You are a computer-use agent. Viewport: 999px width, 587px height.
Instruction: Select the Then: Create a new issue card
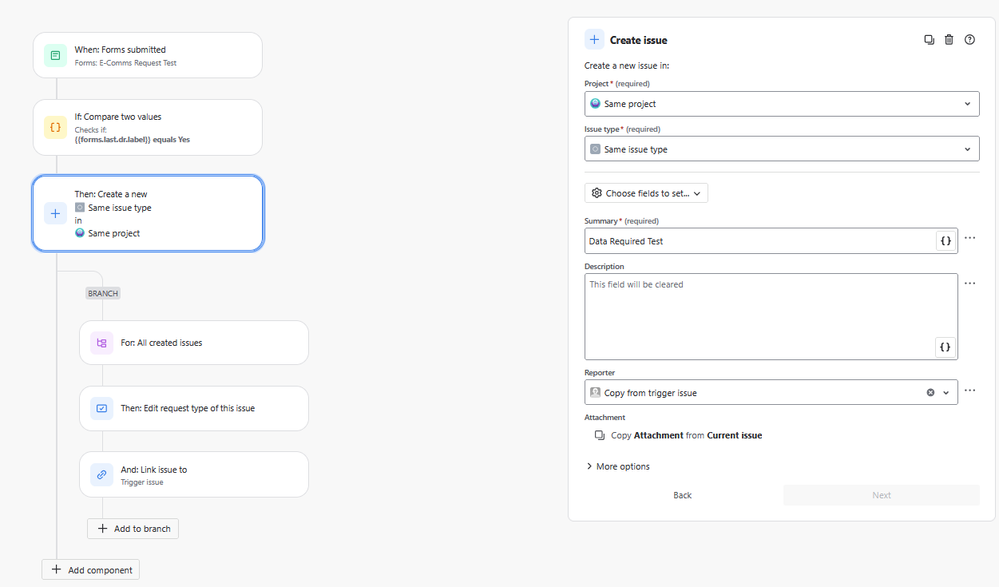tap(148, 214)
